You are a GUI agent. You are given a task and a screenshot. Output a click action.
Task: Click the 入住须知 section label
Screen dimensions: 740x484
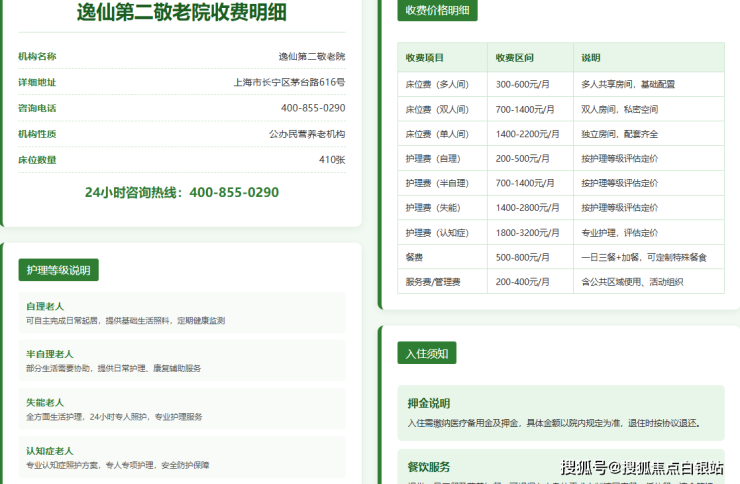click(427, 353)
